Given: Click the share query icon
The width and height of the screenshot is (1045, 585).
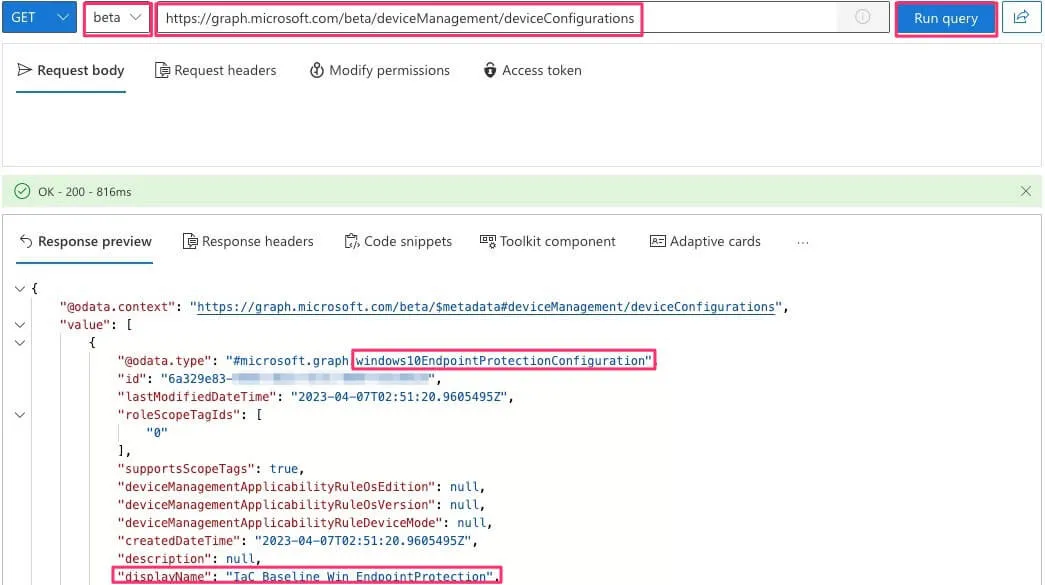Looking at the screenshot, I should tap(1021, 18).
